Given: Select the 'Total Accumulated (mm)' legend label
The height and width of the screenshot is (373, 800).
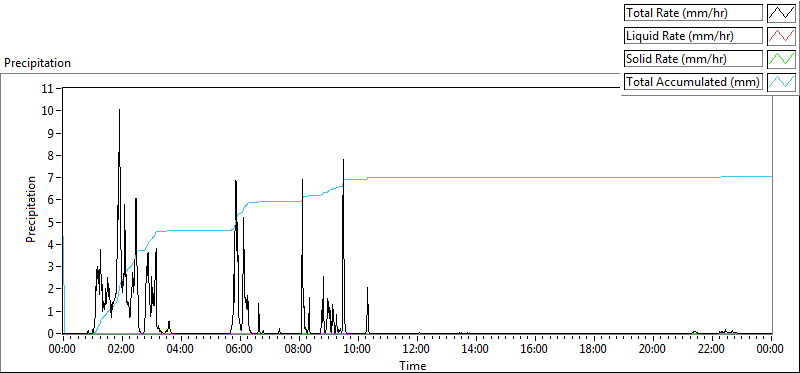Looking at the screenshot, I should coord(692,82).
